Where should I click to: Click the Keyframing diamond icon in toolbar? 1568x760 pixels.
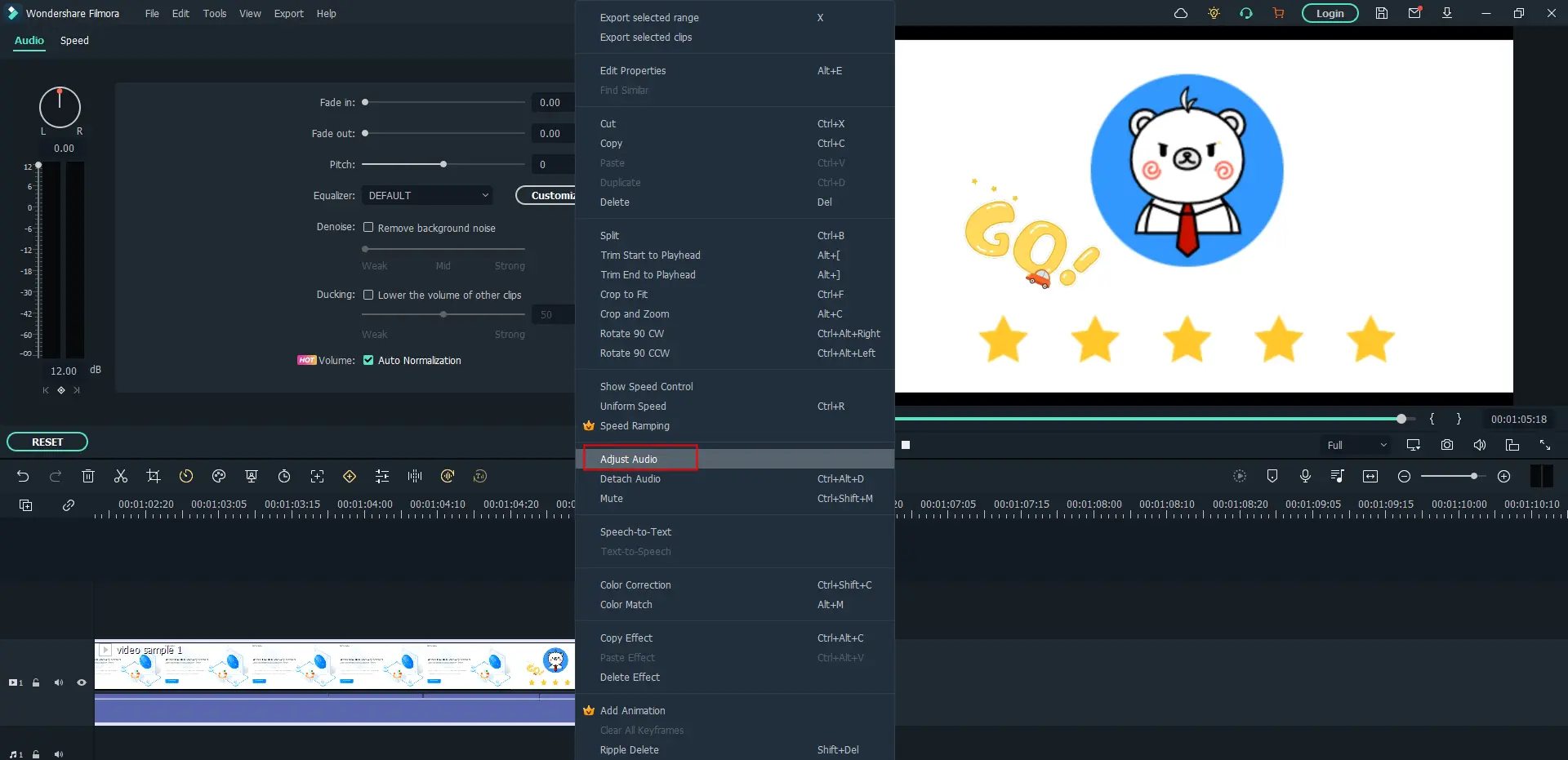coord(350,476)
